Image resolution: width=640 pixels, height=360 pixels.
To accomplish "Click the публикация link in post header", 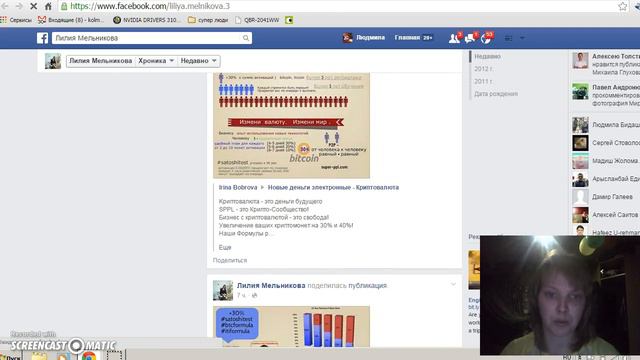I will point(367,286).
